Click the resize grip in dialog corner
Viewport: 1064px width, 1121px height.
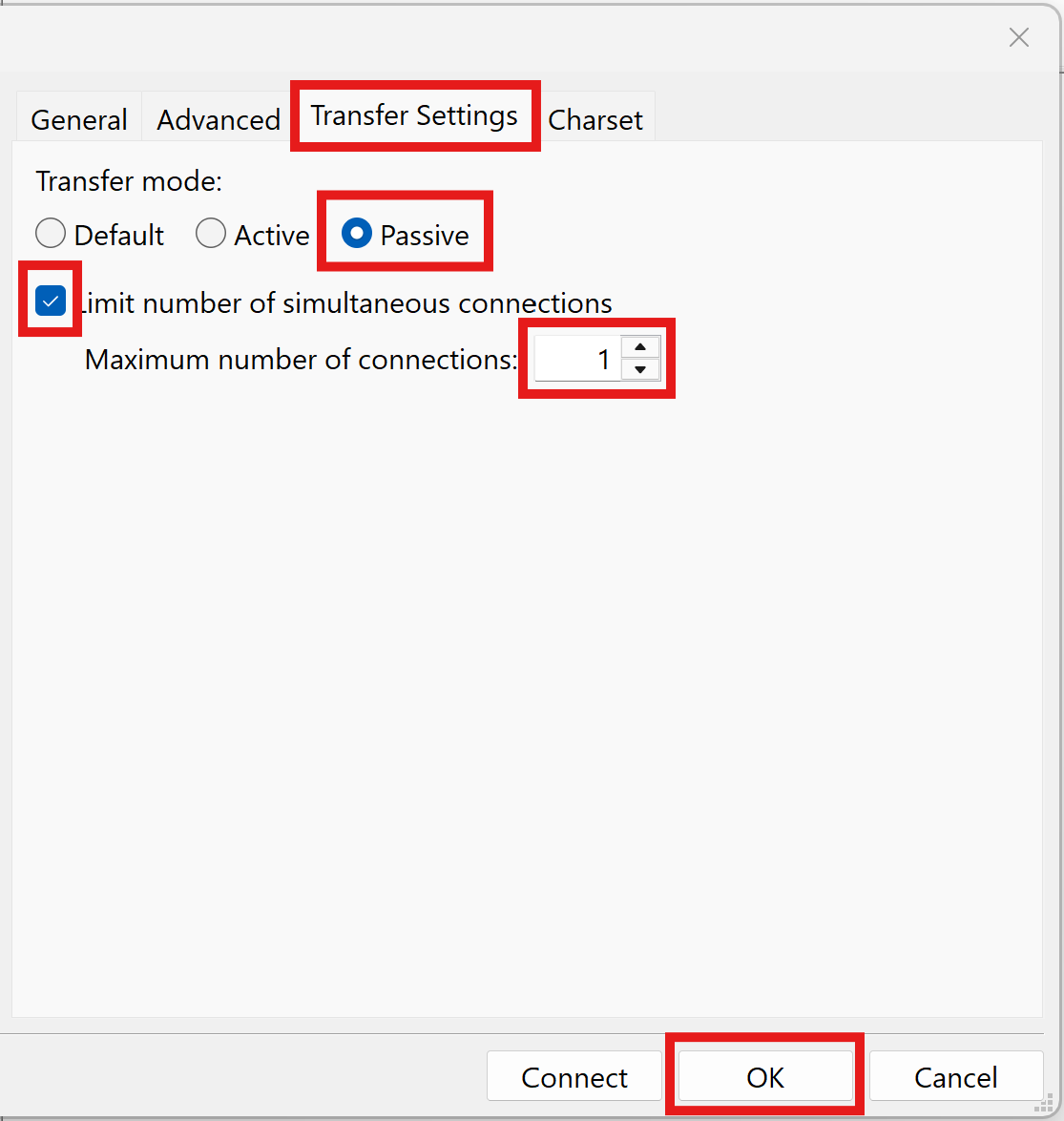pos(1048,1107)
